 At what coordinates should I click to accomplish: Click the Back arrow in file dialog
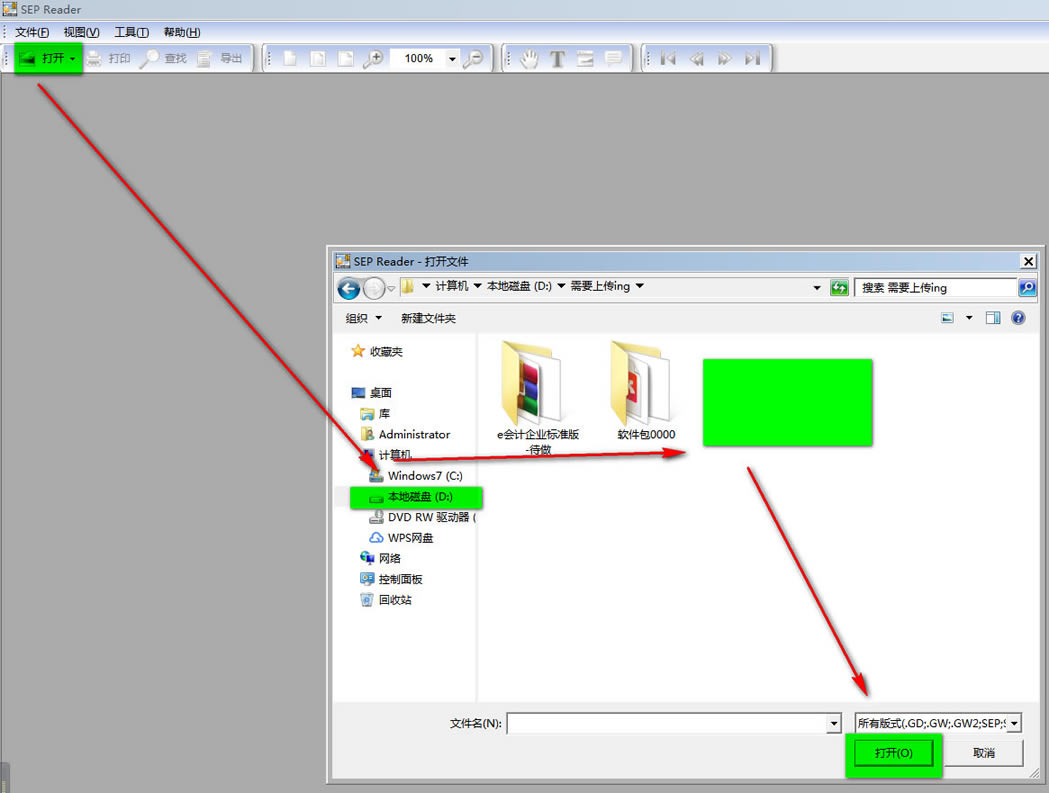click(349, 288)
